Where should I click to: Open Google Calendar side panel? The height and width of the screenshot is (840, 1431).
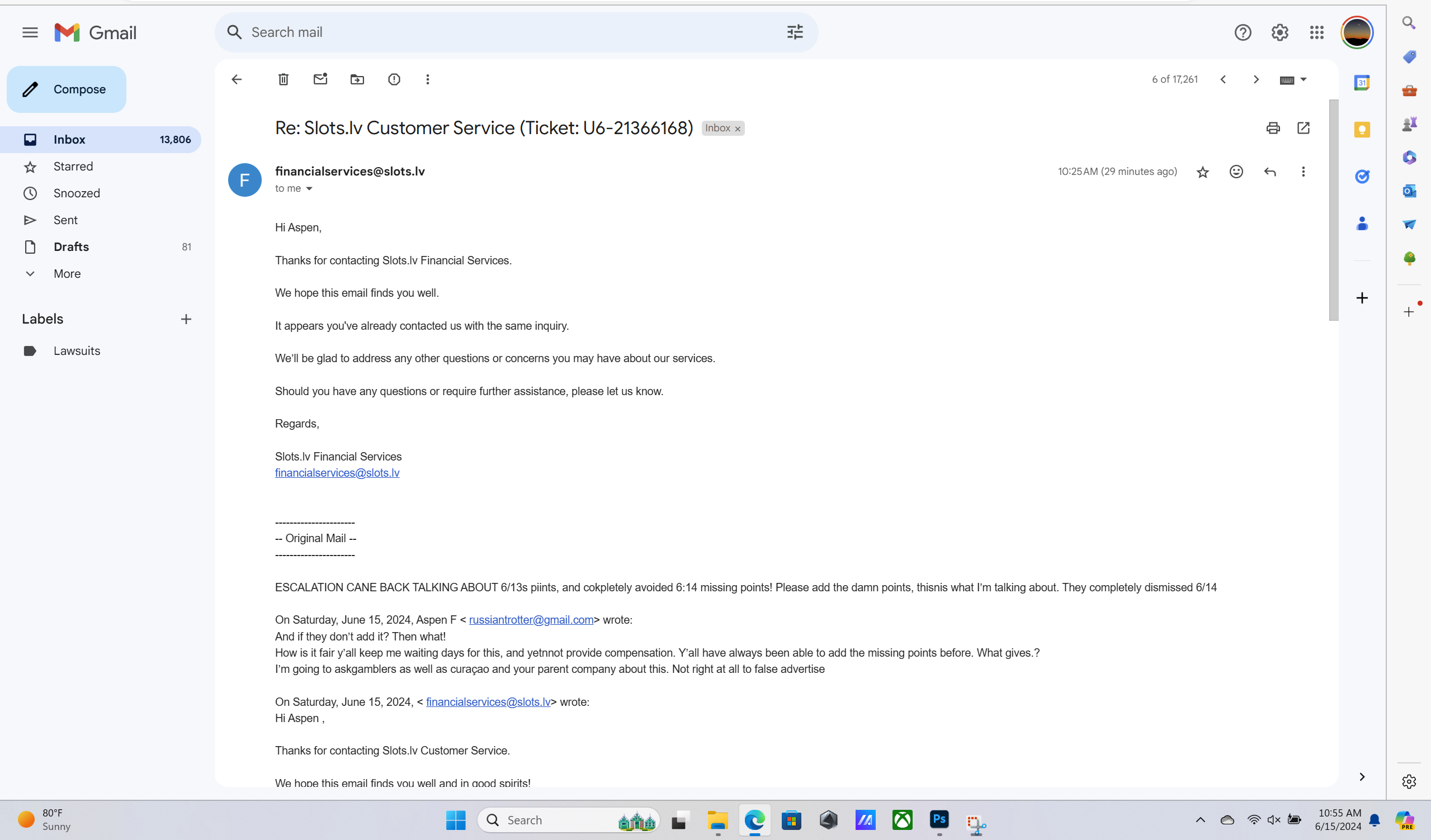point(1362,82)
